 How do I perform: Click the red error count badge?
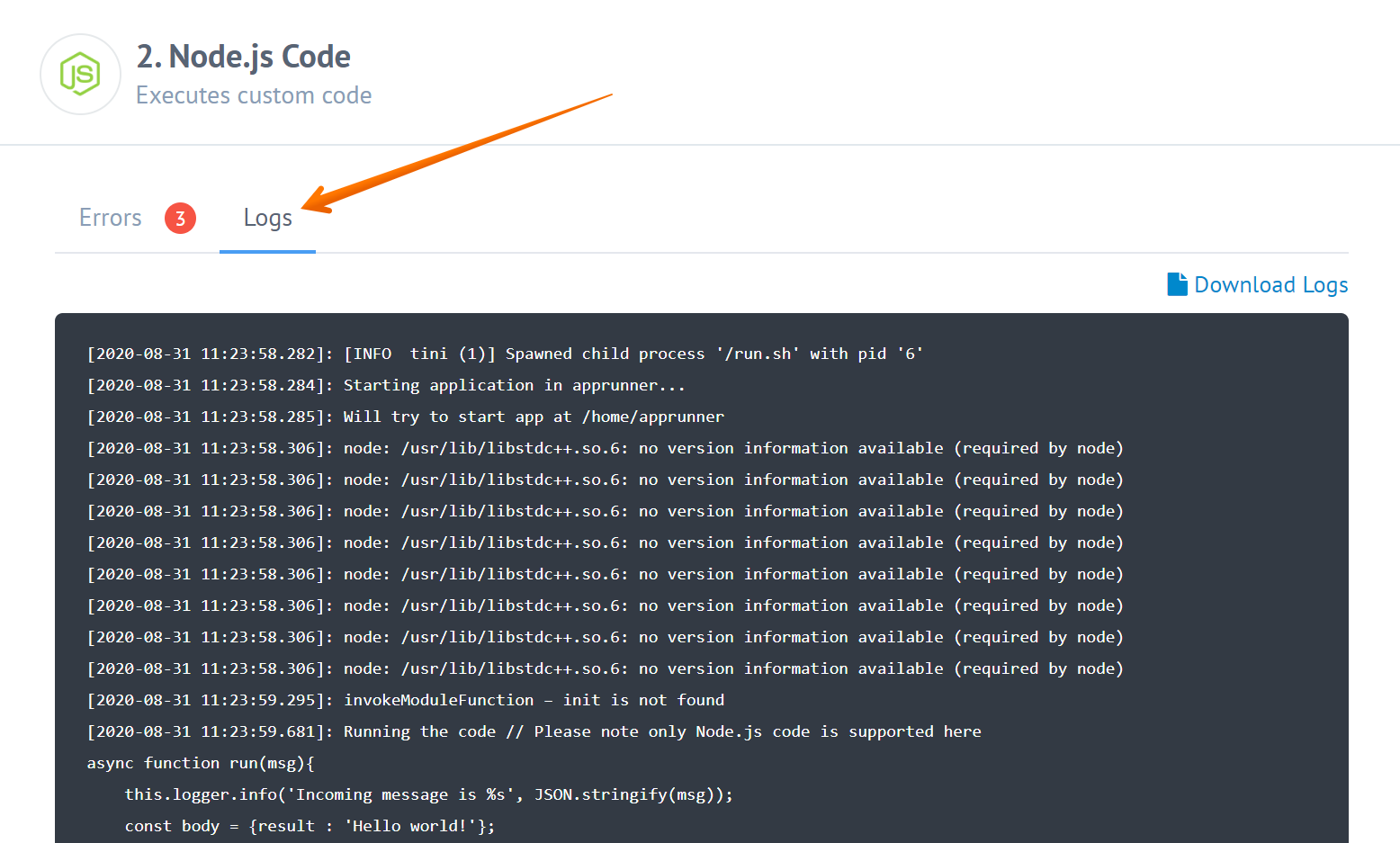[180, 218]
